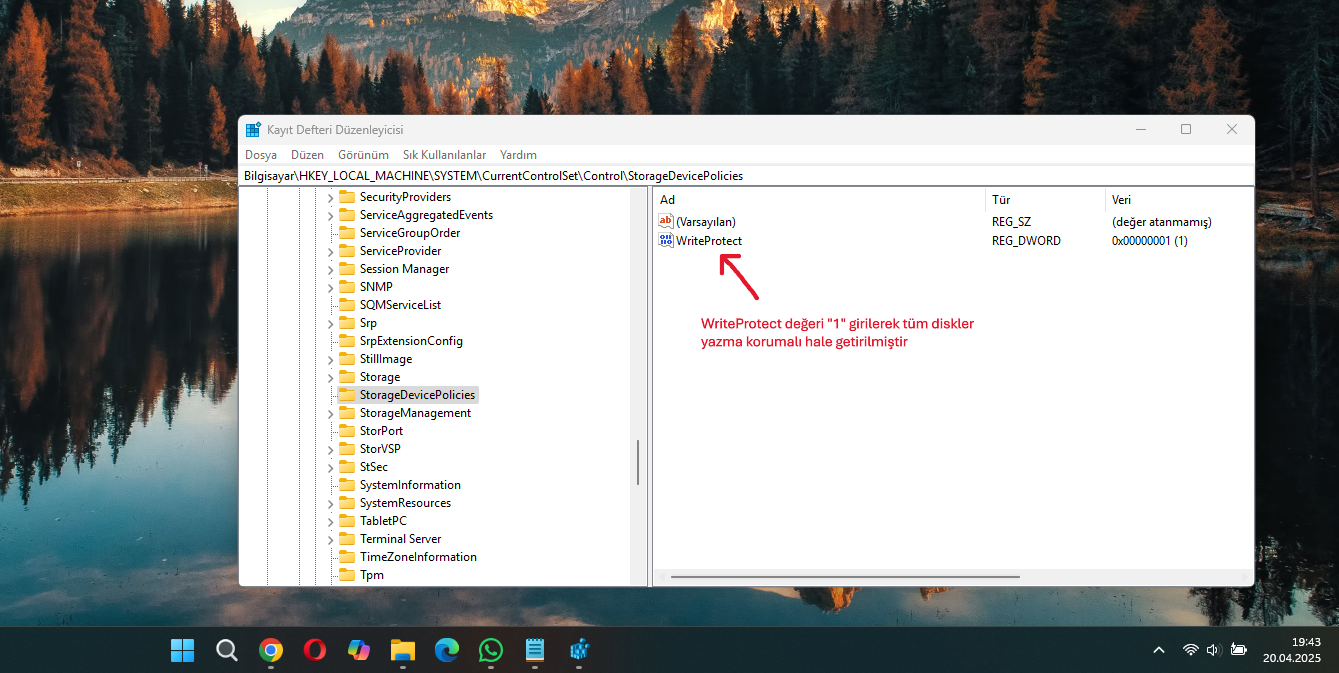This screenshot has height=673, width=1339.
Task: Expand the StorageManagement key
Action: coord(330,413)
